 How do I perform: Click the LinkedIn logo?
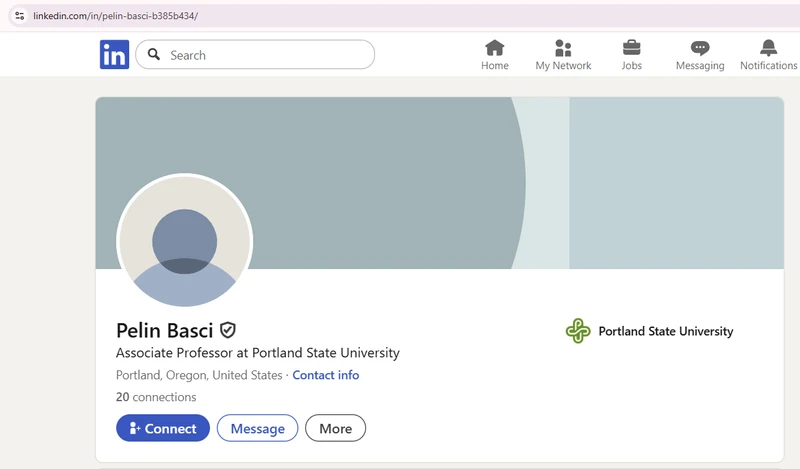coord(114,55)
